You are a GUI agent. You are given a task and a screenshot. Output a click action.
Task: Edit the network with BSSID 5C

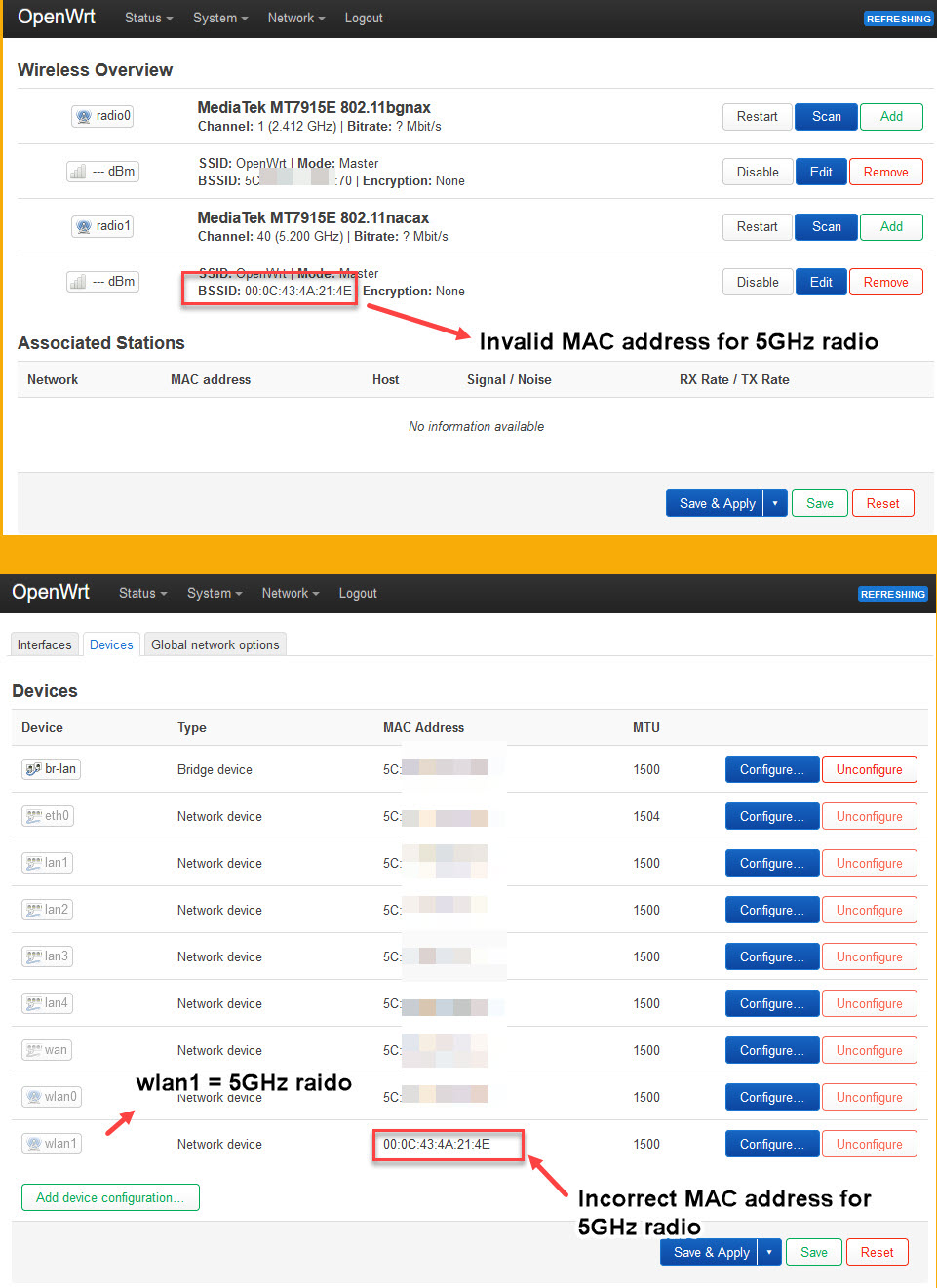[822, 173]
